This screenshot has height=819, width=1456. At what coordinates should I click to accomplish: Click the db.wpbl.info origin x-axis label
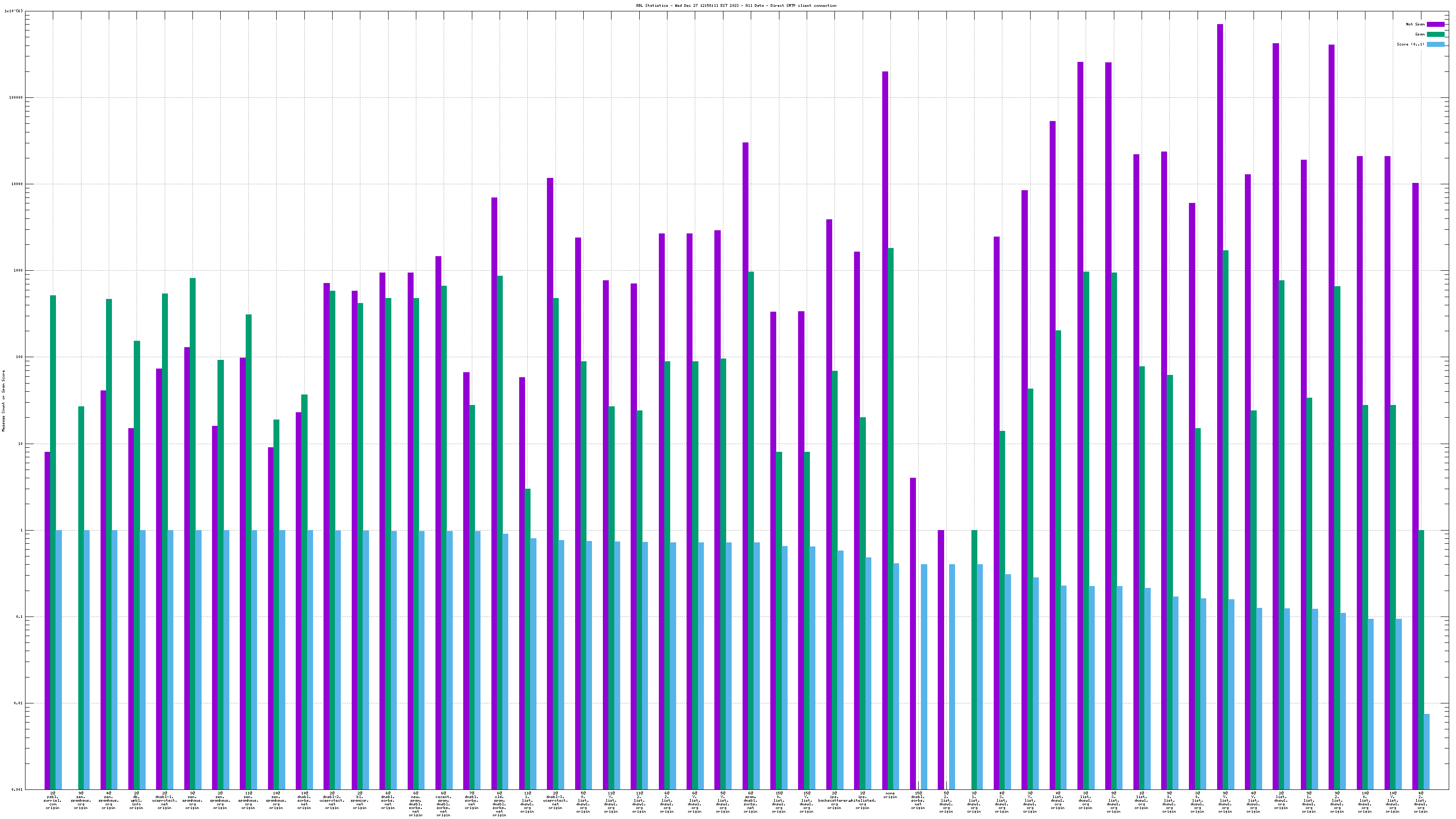(x=136, y=800)
